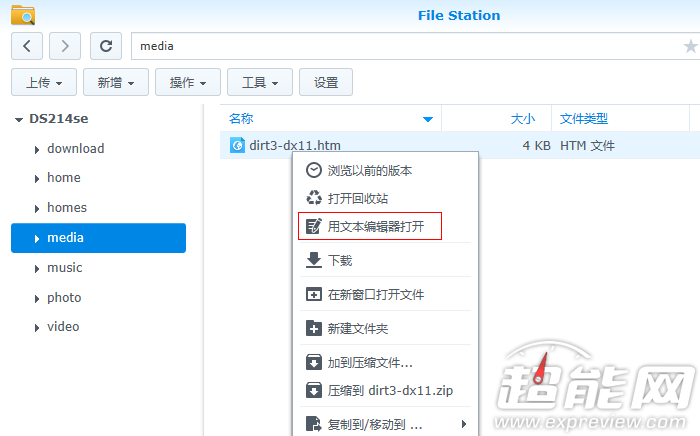
Task: Click the HTM 文件 type cell
Action: pos(587,145)
